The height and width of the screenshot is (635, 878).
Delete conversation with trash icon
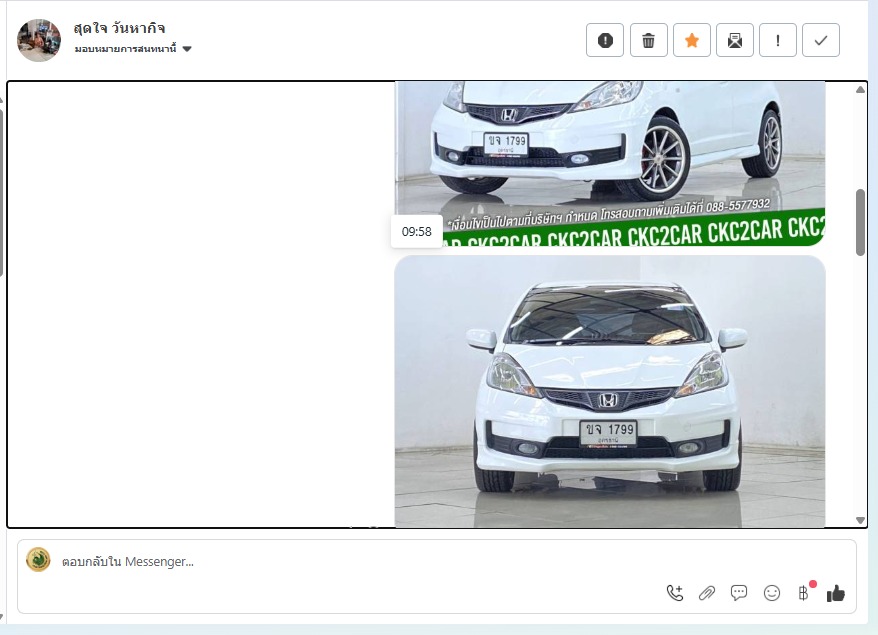[648, 40]
